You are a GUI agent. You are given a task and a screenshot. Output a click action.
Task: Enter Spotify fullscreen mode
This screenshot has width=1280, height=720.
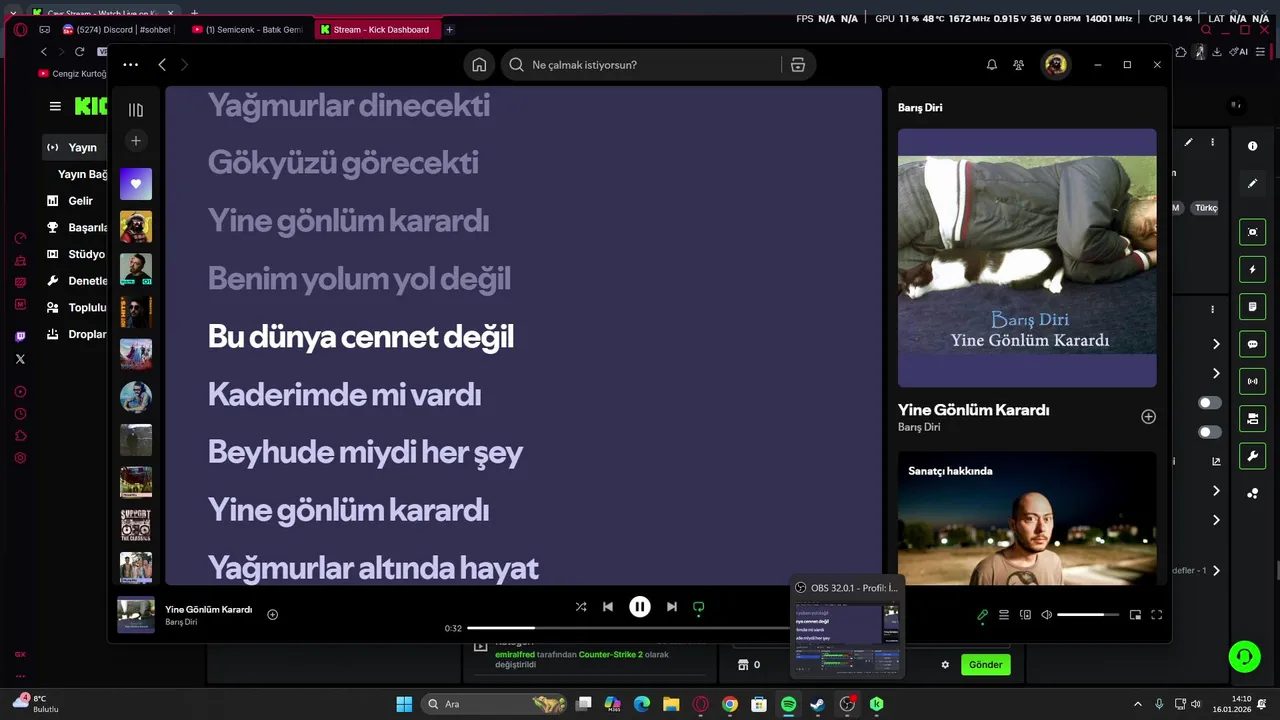tap(1157, 615)
